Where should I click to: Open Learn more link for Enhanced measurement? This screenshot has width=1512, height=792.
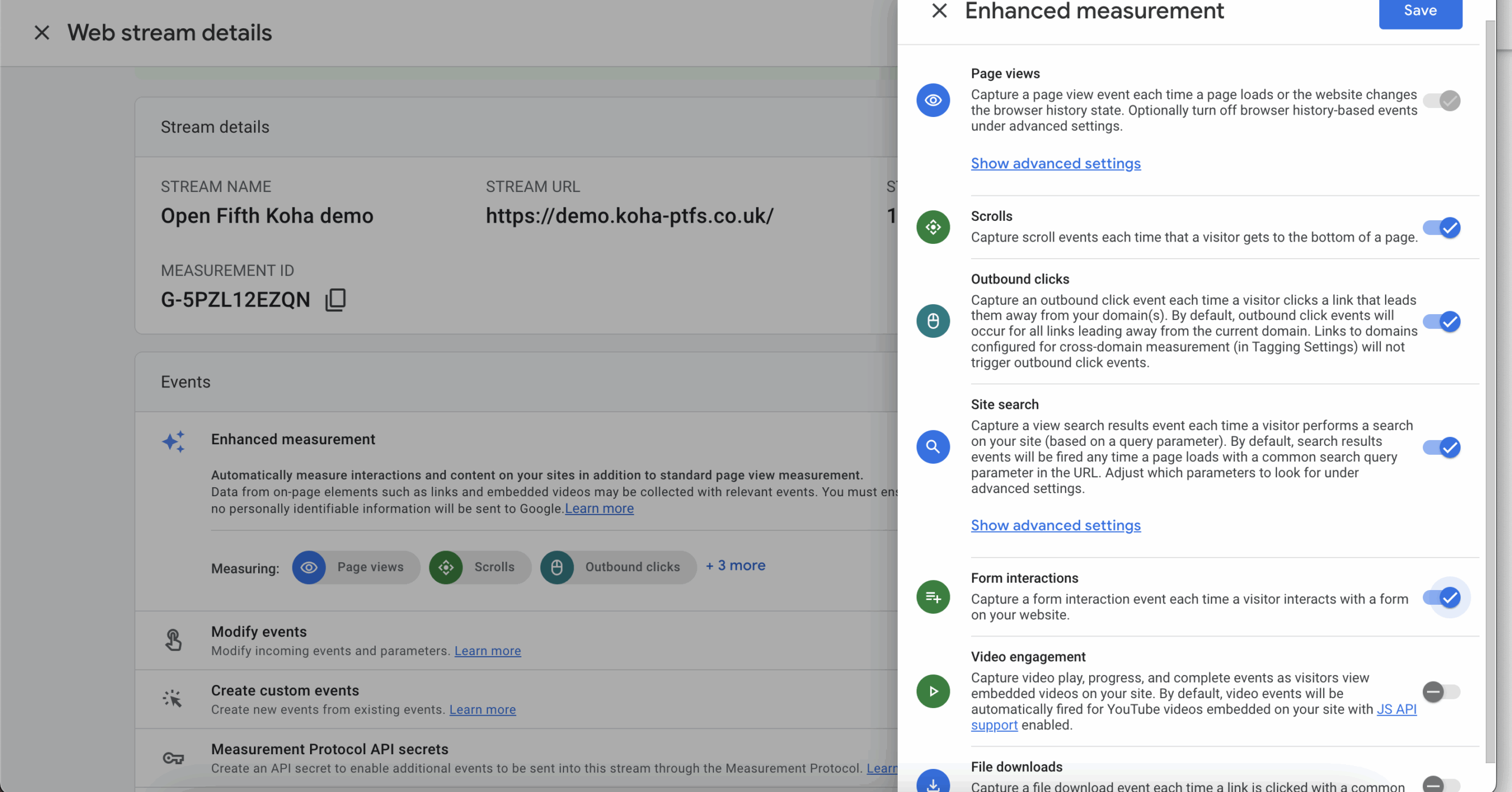[599, 509]
